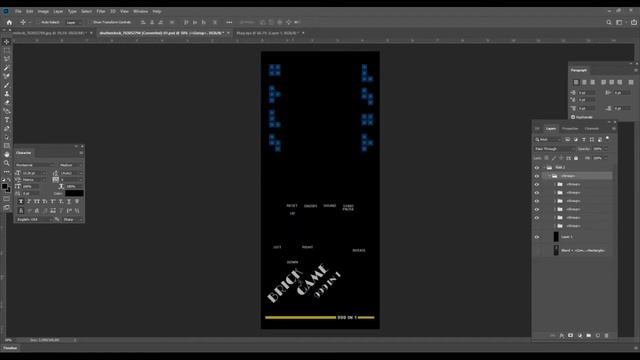This screenshot has width=640, height=360.
Task: Click the Add layer style fx icon
Action: pos(562,336)
